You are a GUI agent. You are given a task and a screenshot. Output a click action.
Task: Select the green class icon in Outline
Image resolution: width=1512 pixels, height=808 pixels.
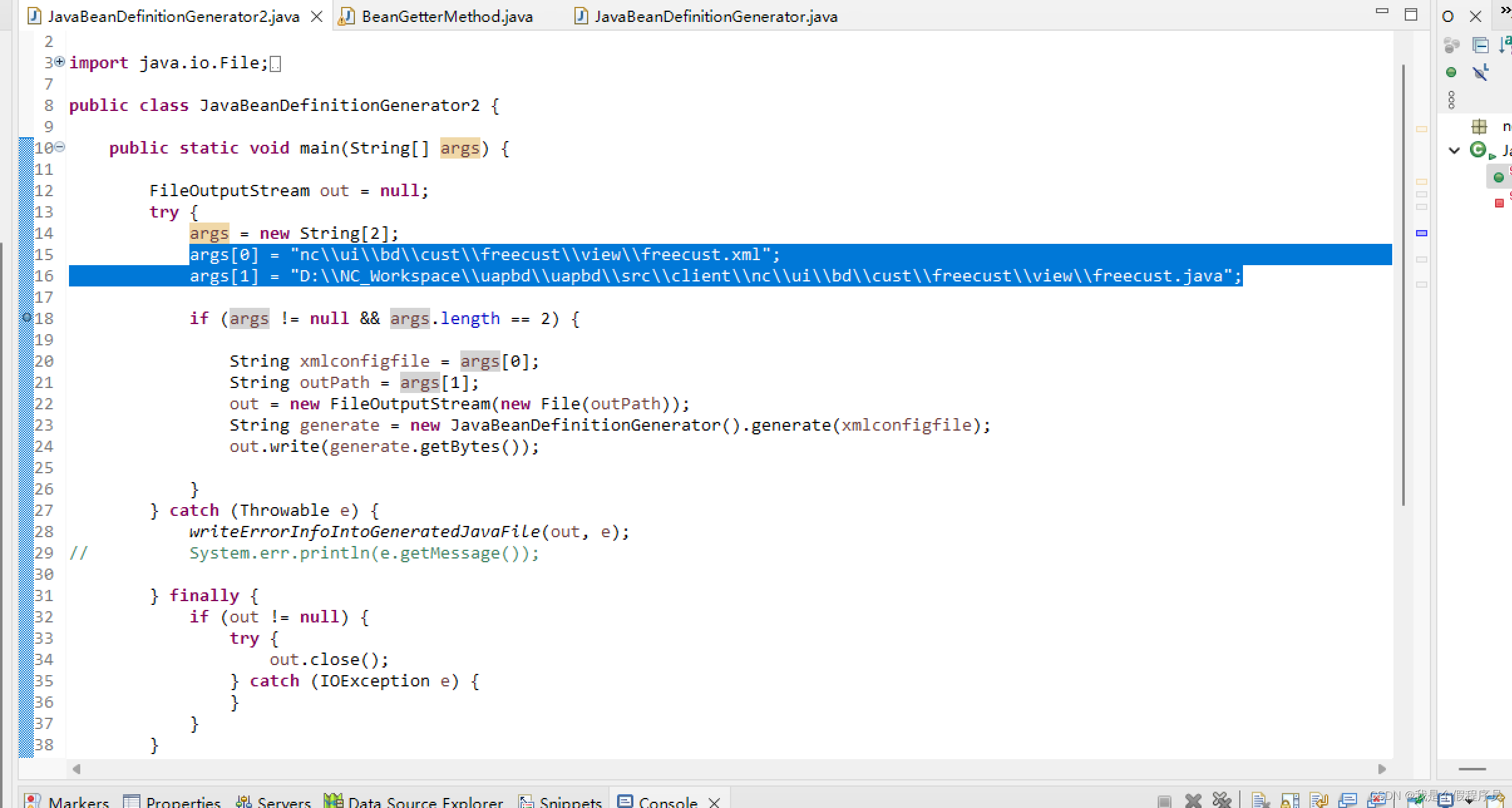pyautogui.click(x=1479, y=150)
